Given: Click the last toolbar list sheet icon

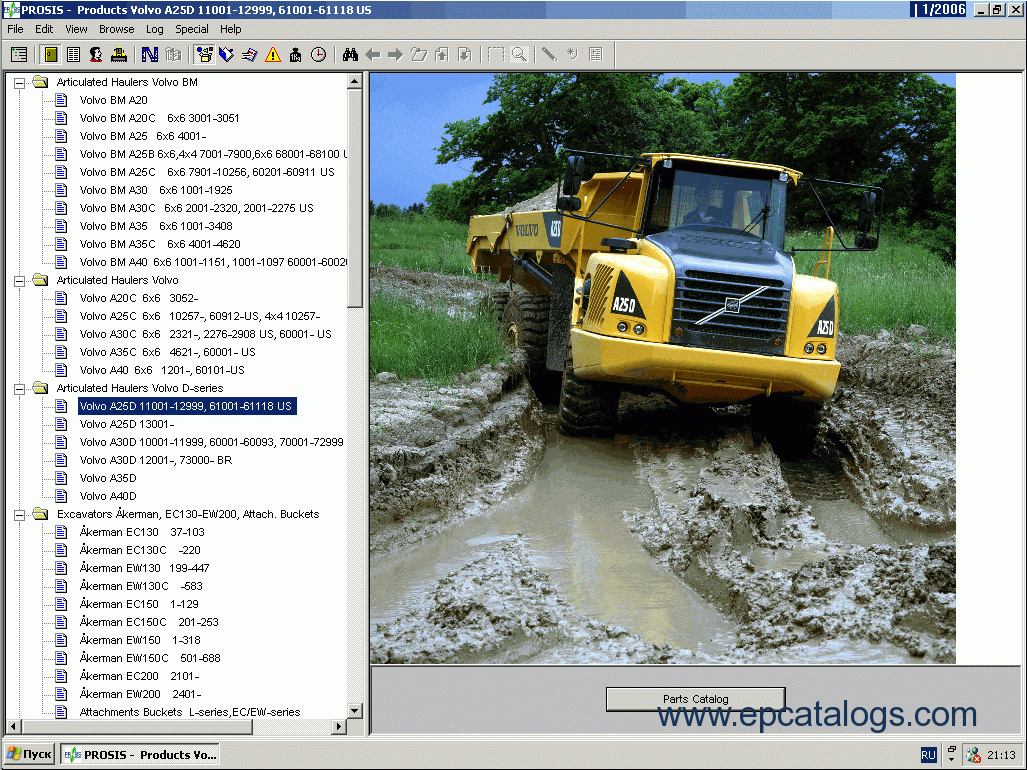Looking at the screenshot, I should pyautogui.click(x=595, y=54).
